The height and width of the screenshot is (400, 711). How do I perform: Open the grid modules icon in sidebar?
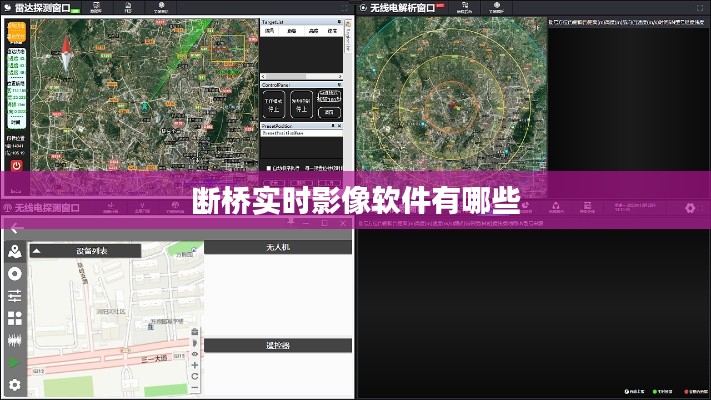pos(15,318)
